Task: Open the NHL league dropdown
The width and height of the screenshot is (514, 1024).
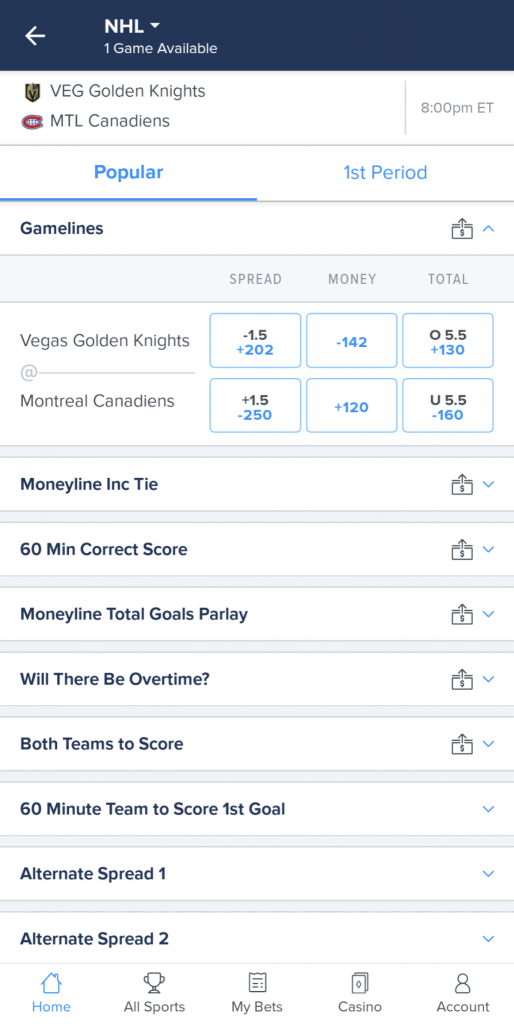Action: pyautogui.click(x=133, y=26)
